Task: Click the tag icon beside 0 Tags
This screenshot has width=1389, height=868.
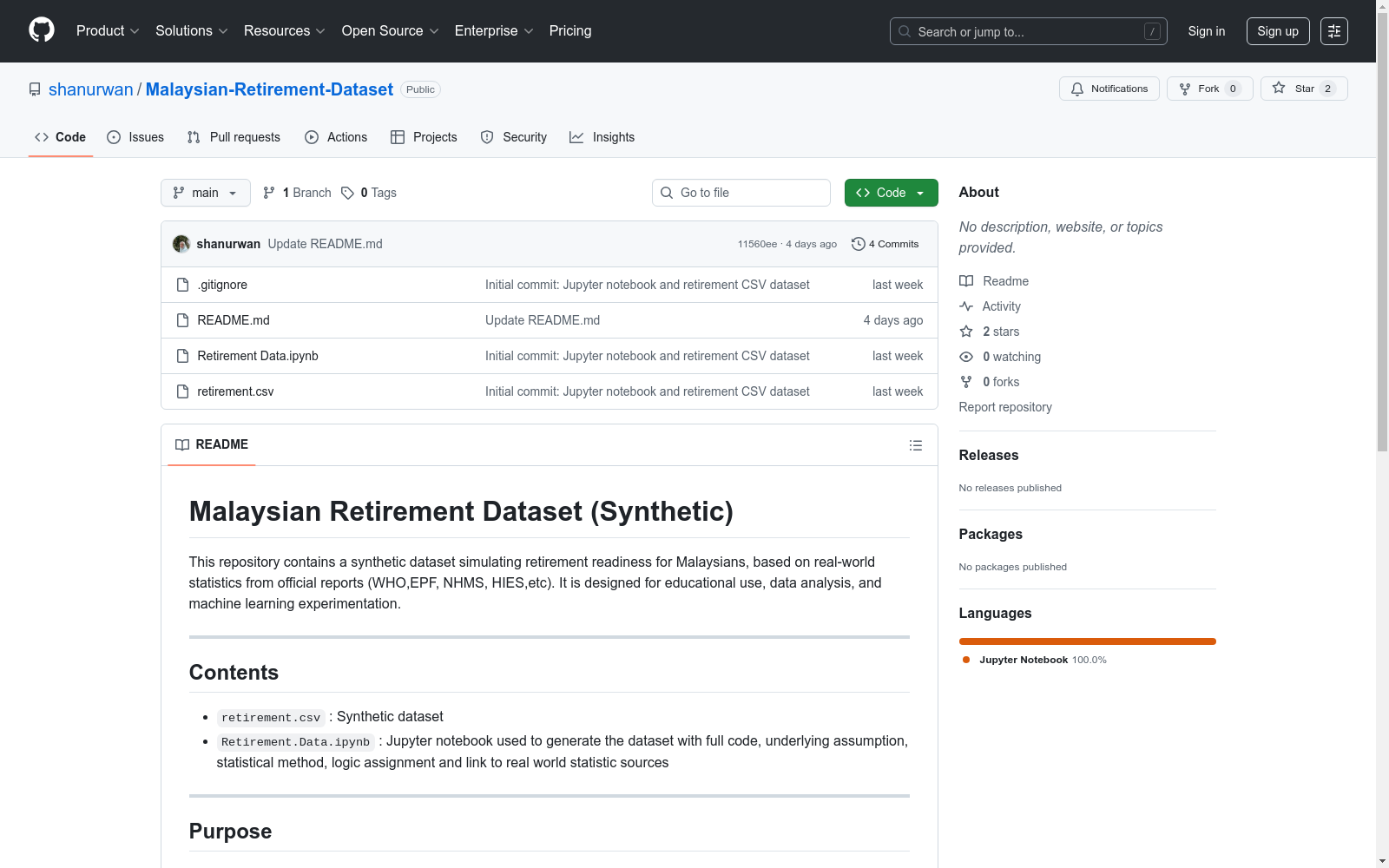Action: point(347,193)
